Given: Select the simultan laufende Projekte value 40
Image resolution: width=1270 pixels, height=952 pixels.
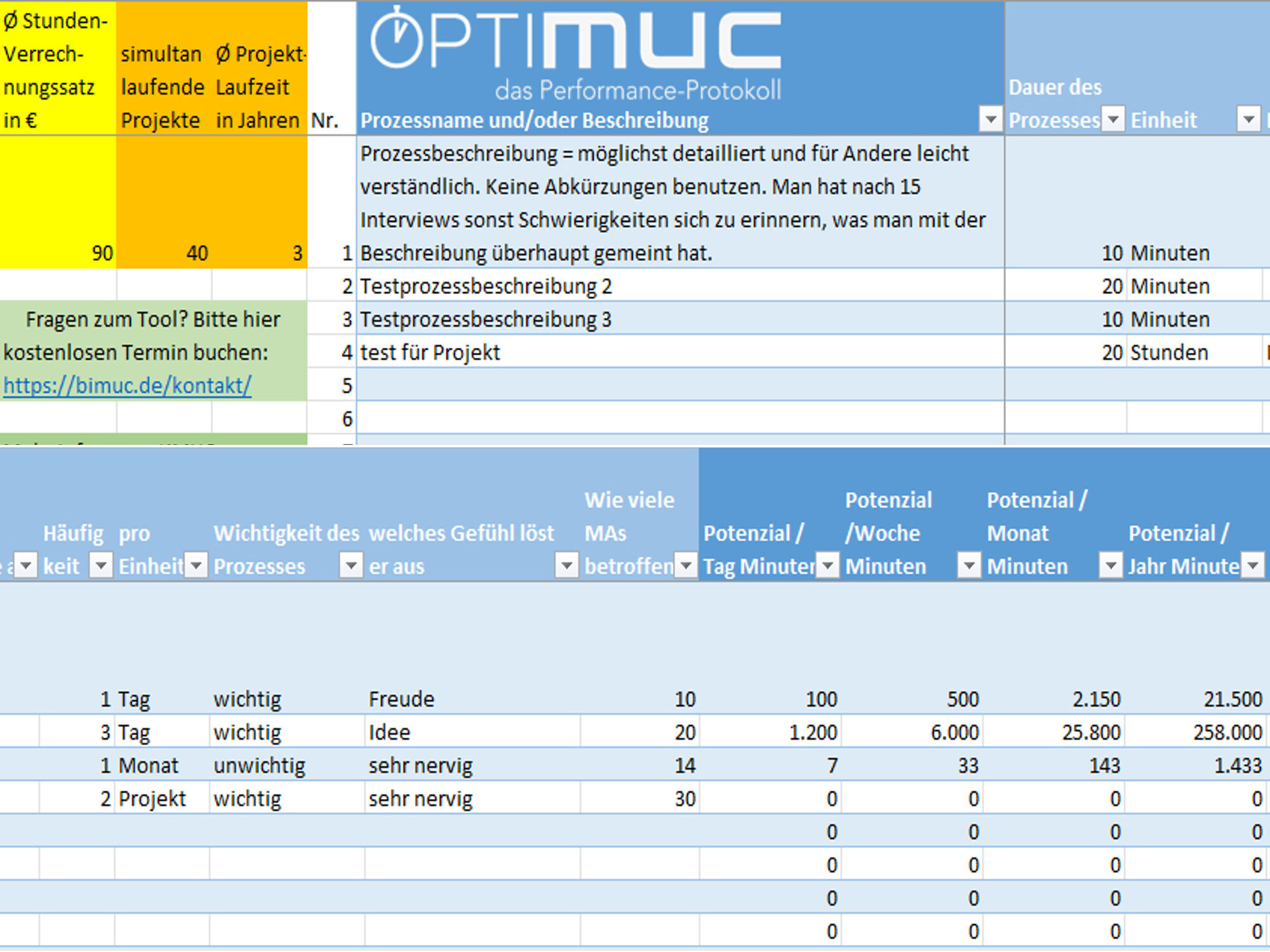Looking at the screenshot, I should tap(164, 202).
